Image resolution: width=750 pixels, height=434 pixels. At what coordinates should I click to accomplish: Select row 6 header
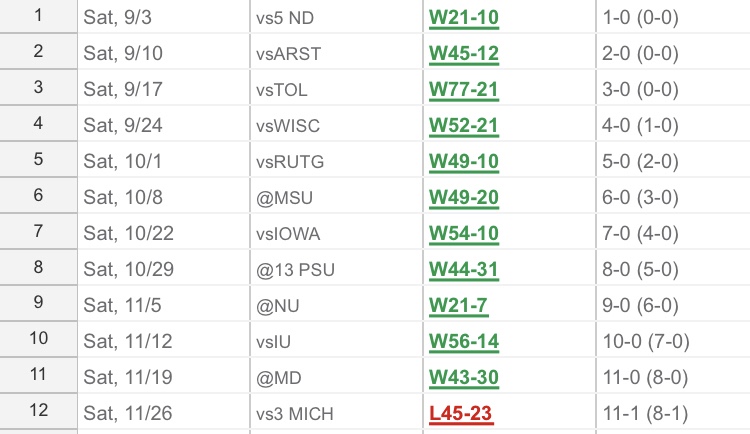pos(38,196)
